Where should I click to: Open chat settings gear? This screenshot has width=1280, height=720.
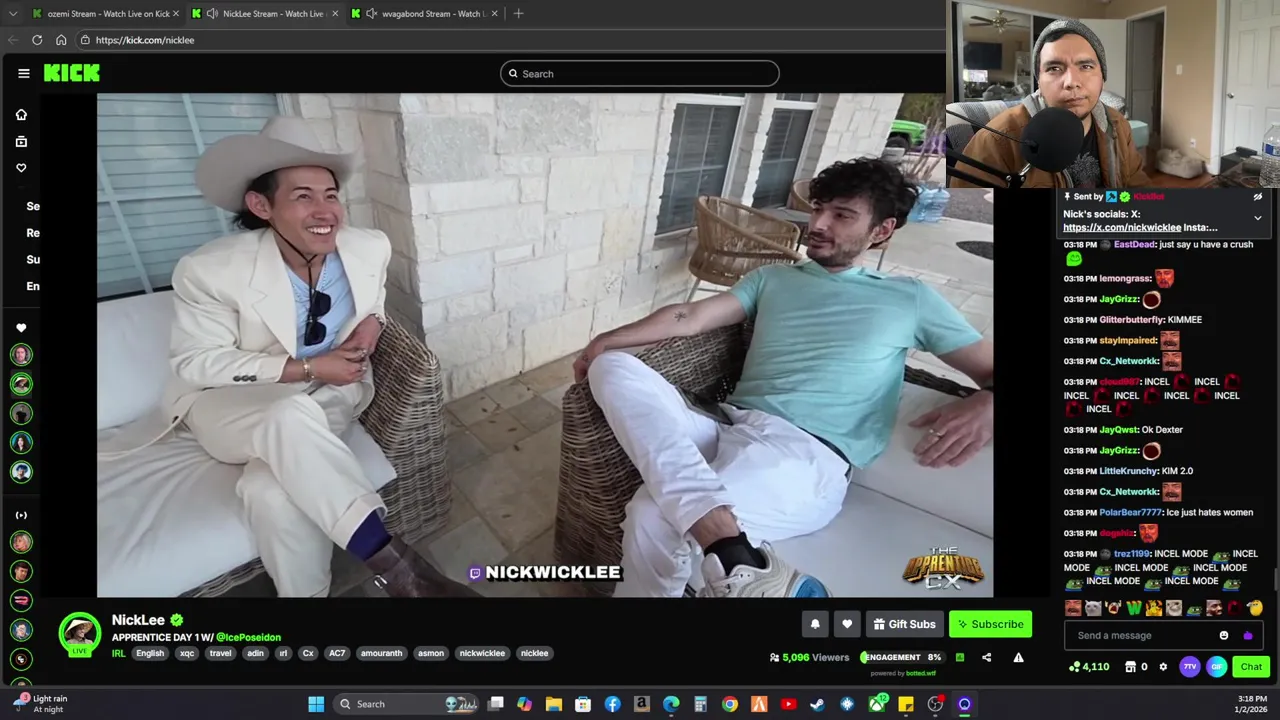point(1162,667)
